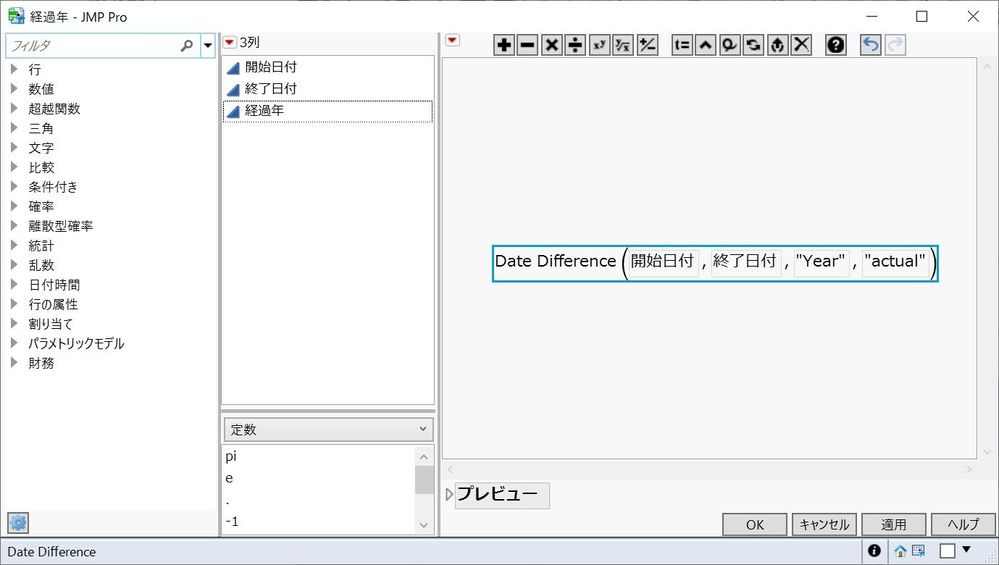Image resolution: width=999 pixels, height=565 pixels.
Task: Select the 開始日付 column in the list
Action: point(327,67)
